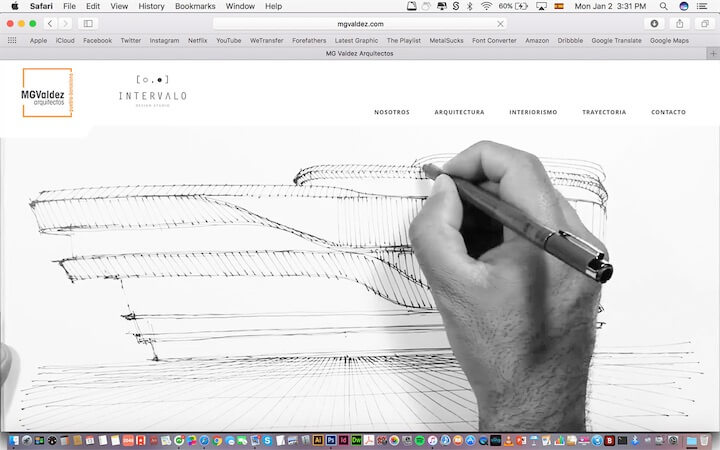Toggle the Safari sidebar button
The image size is (720, 450).
pyautogui.click(x=88, y=23)
